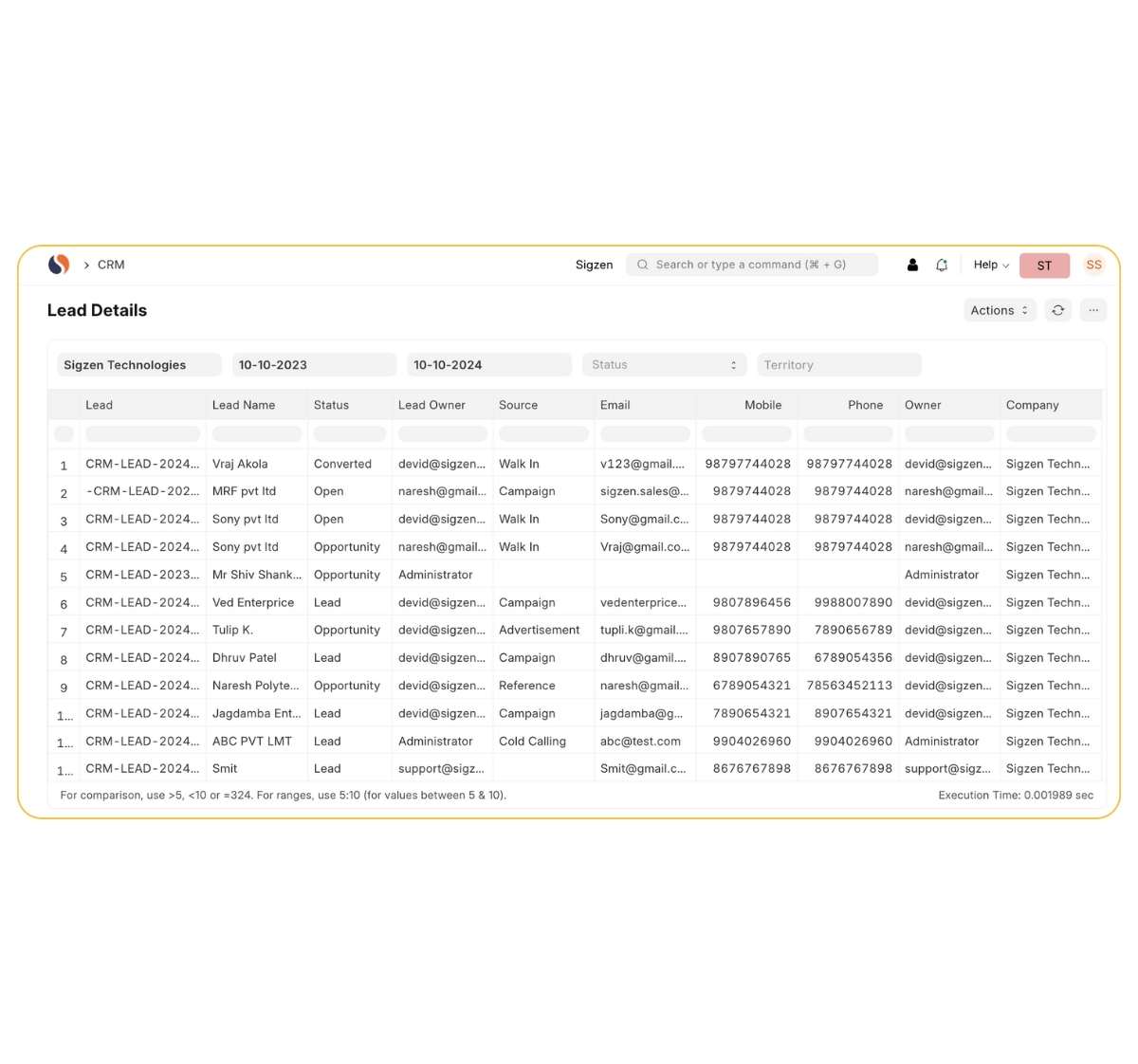Click the ST button in navbar

point(1044,266)
